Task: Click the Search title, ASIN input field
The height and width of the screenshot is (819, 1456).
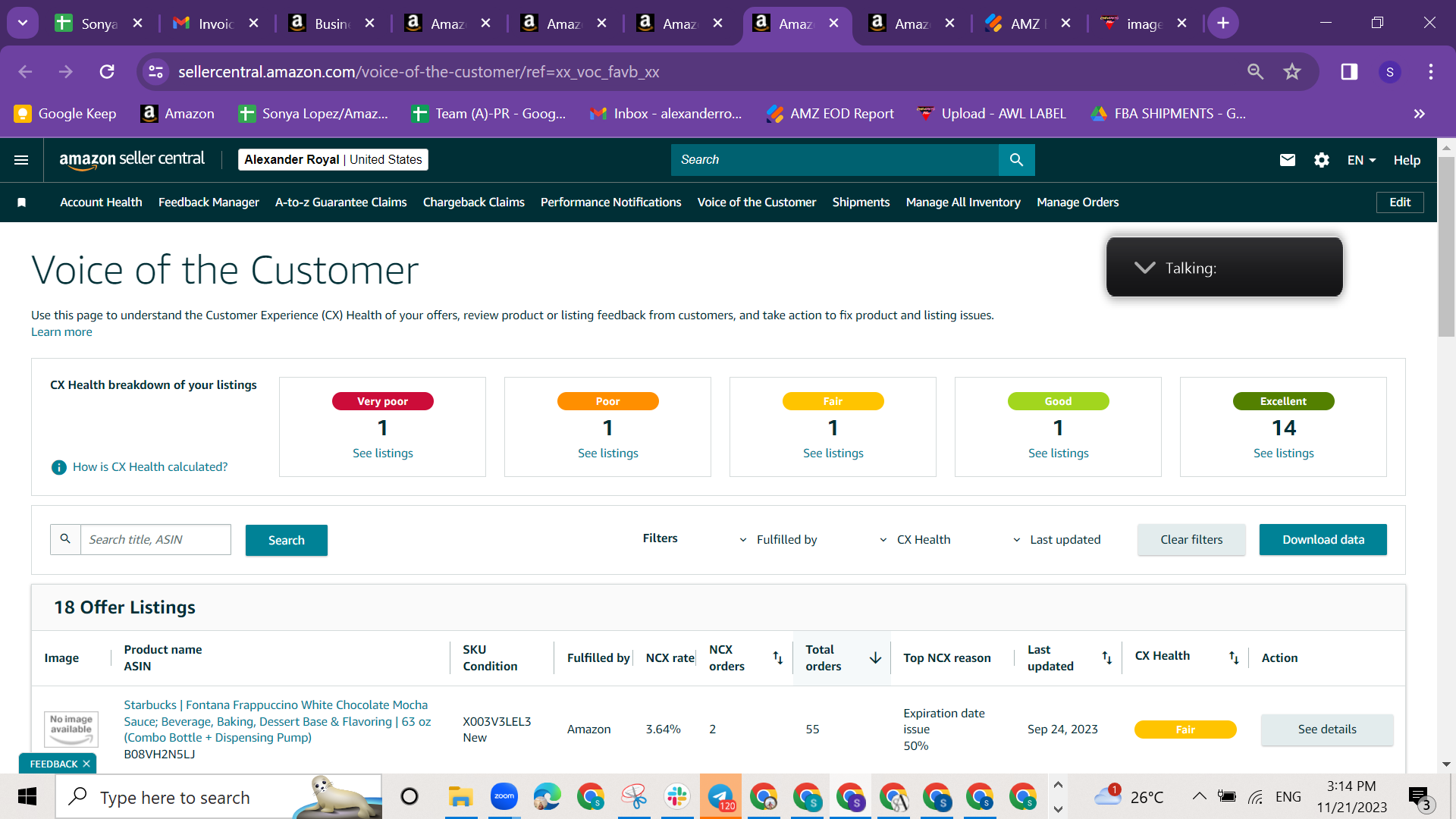Action: coord(155,540)
